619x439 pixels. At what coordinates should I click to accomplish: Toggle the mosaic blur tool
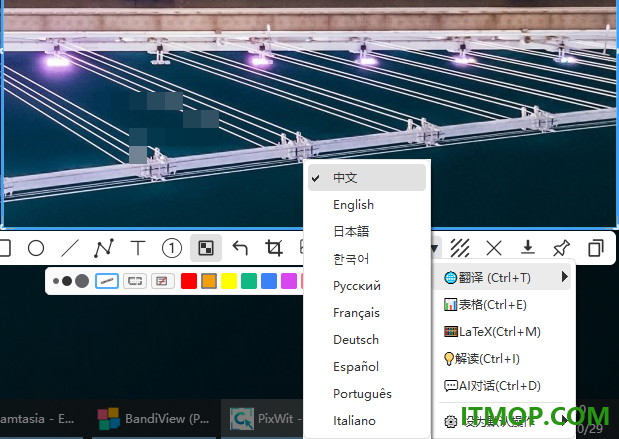(206, 248)
